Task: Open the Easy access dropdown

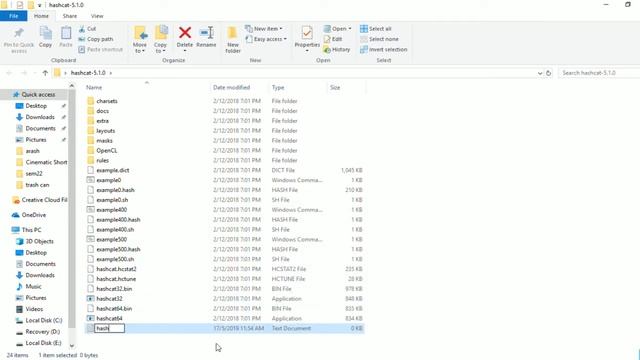Action: tap(266, 39)
